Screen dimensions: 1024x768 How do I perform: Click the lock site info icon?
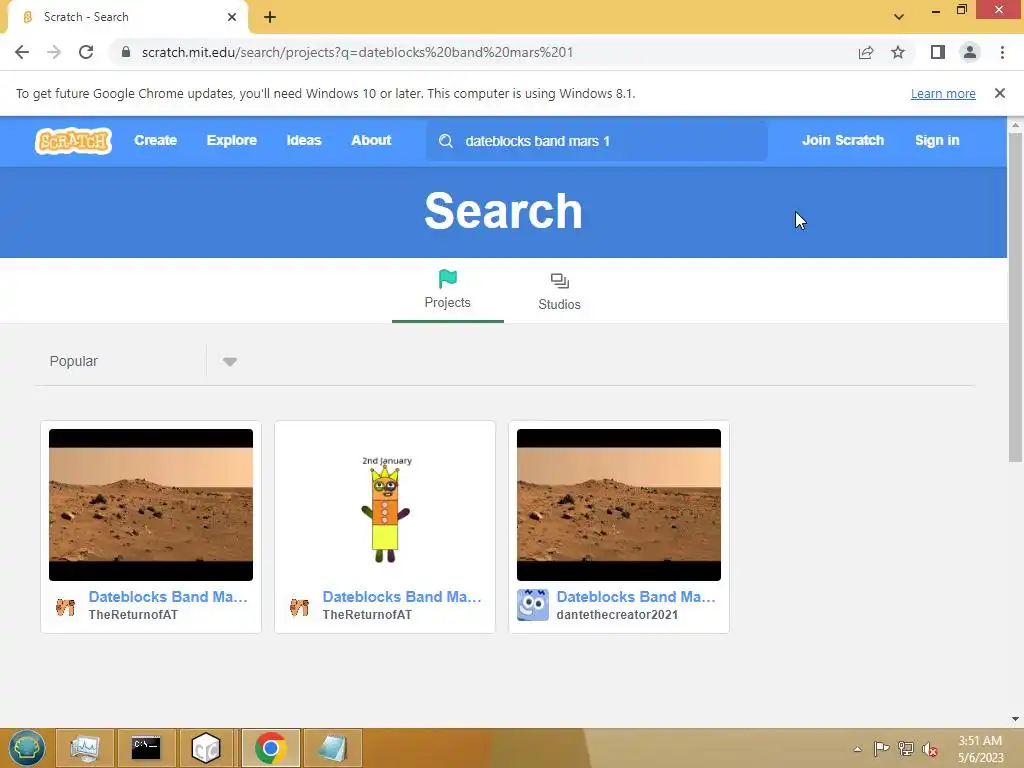click(x=126, y=52)
